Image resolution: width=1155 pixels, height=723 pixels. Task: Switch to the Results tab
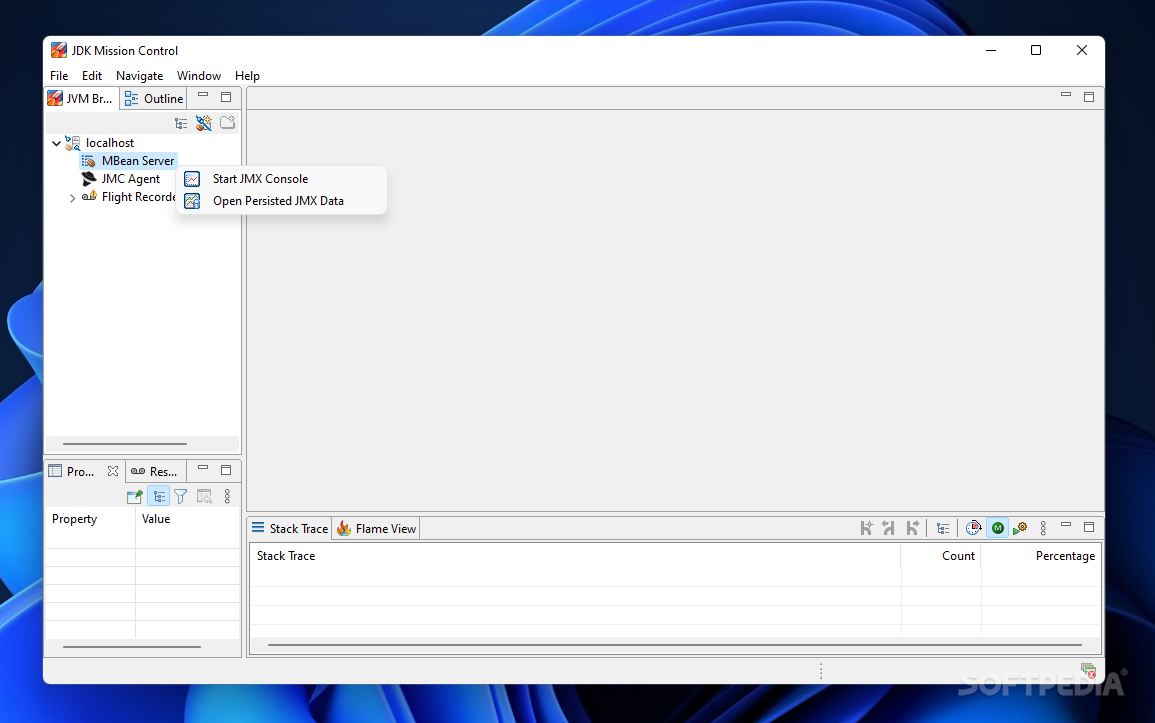(155, 471)
